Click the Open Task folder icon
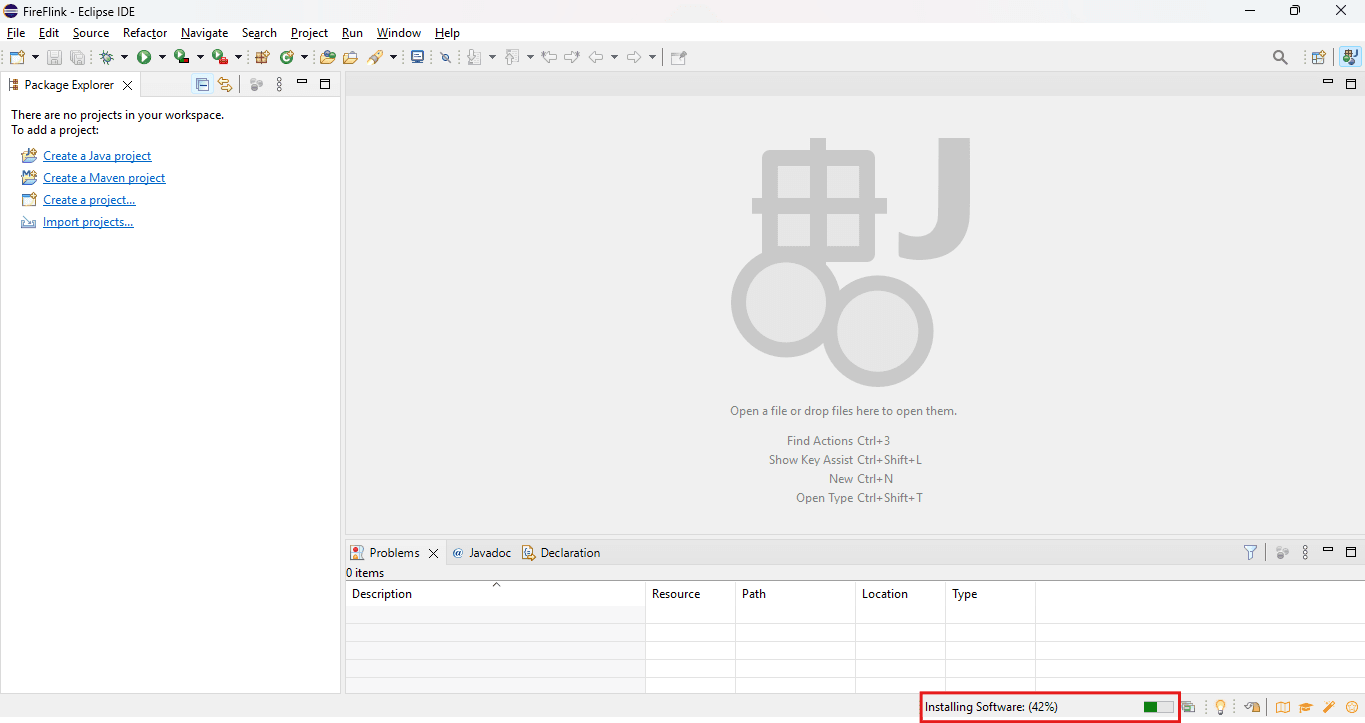The width and height of the screenshot is (1365, 723). point(350,57)
